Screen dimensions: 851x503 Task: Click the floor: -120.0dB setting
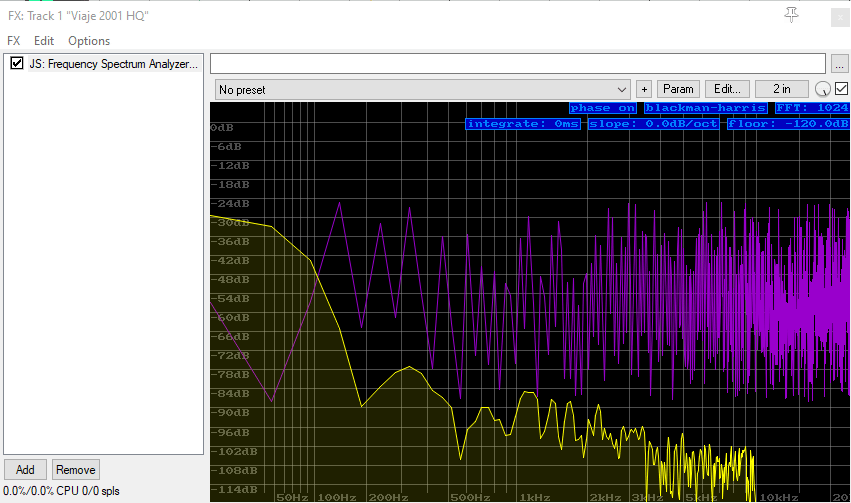[x=788, y=124]
